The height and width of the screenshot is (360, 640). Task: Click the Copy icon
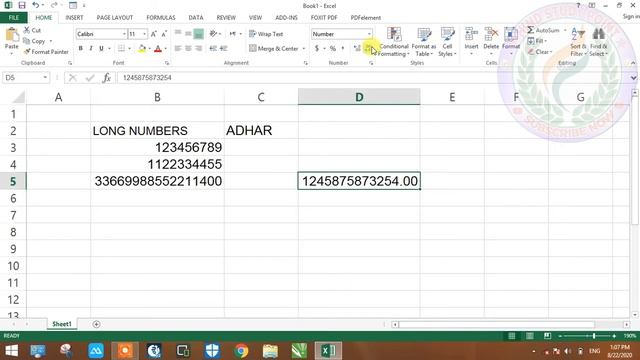click(x=27, y=41)
